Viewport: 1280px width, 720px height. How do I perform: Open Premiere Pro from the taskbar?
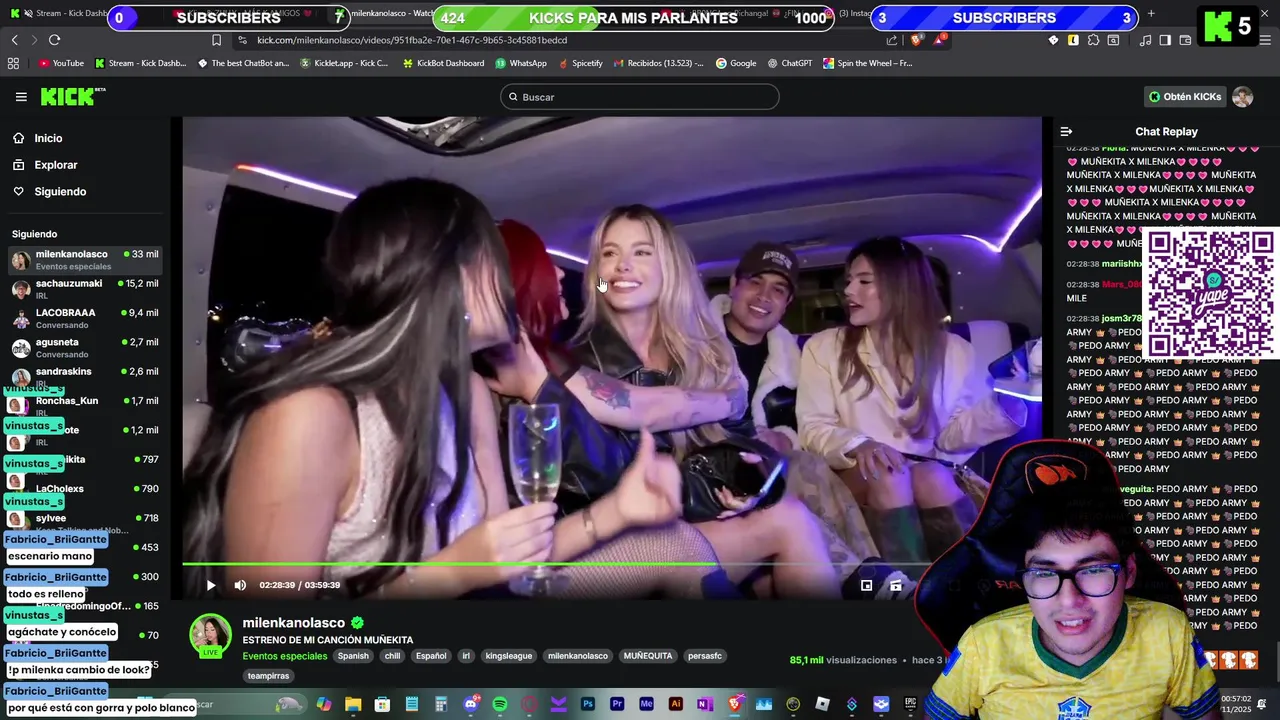coord(617,705)
